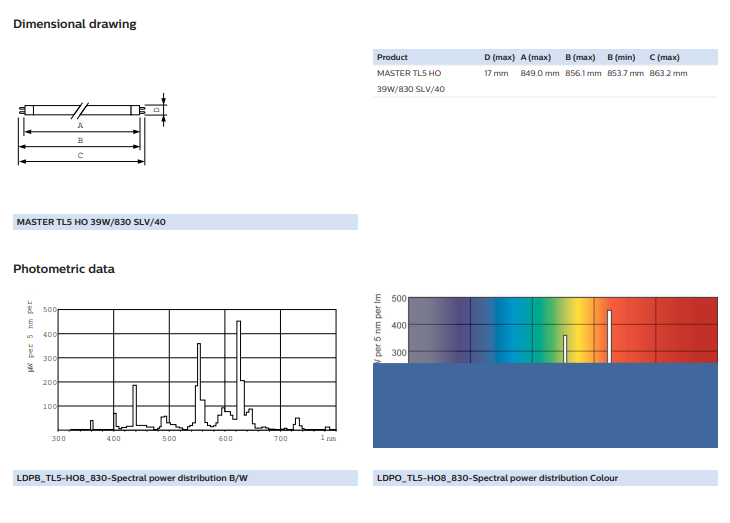Click dimension label C in the drawing
This screenshot has height=523, width=730.
point(80,155)
